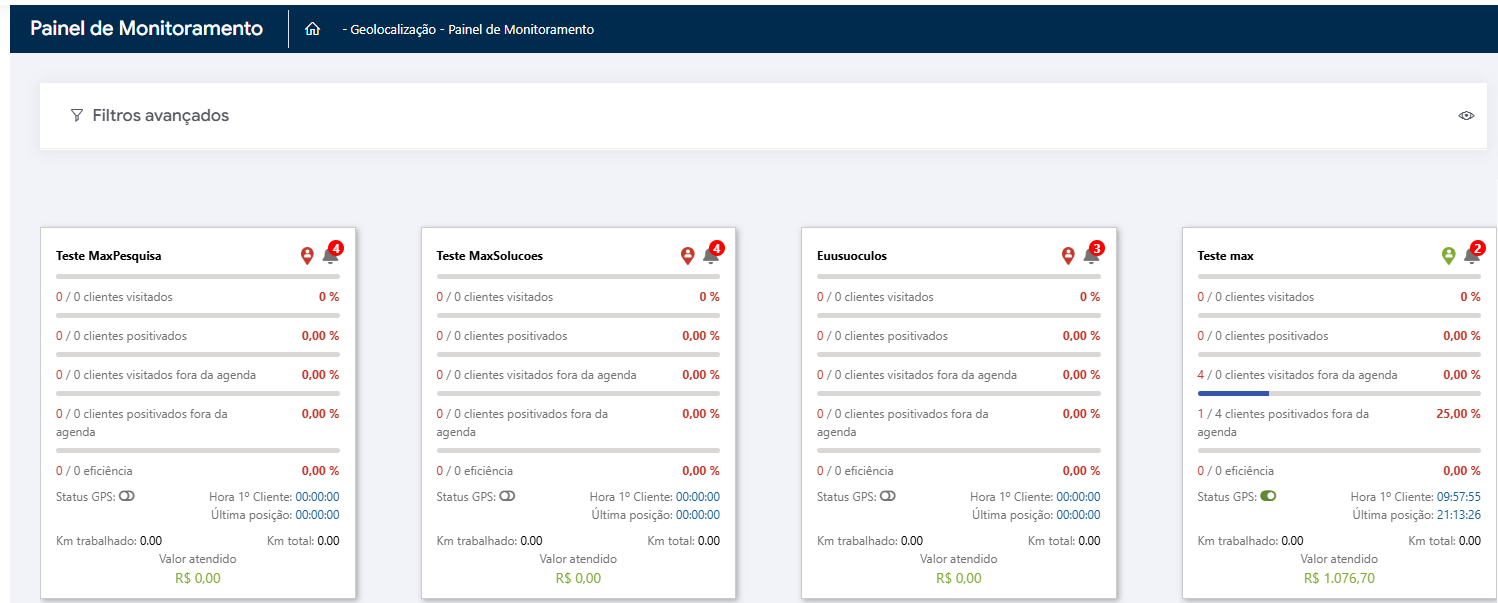Screen dimensions: 1498x603
Task: Toggle GPS status switch on Teste max card
Action: [1268, 496]
